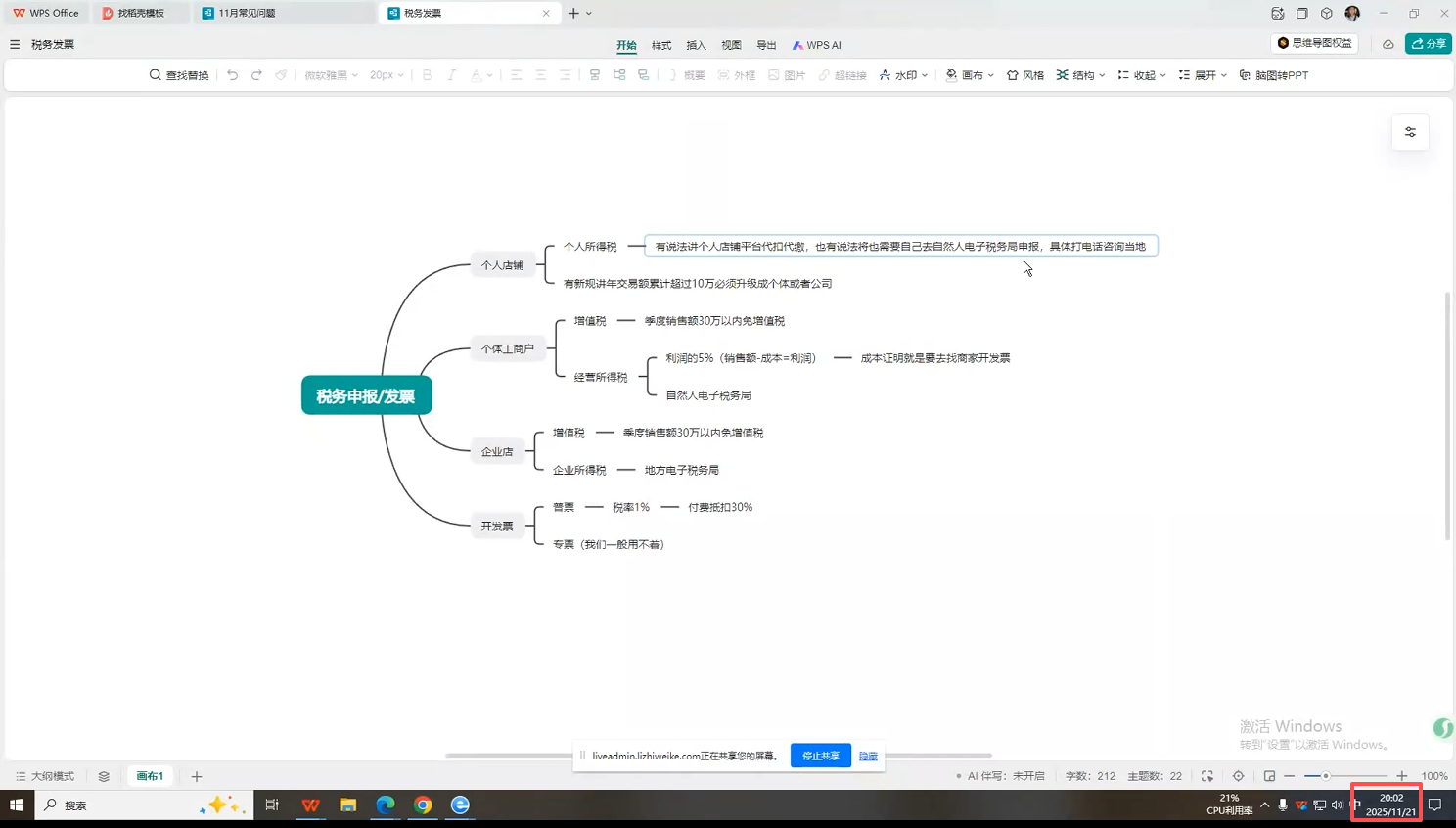
Task: Switch to the 样式 menu tab
Action: [x=661, y=45]
